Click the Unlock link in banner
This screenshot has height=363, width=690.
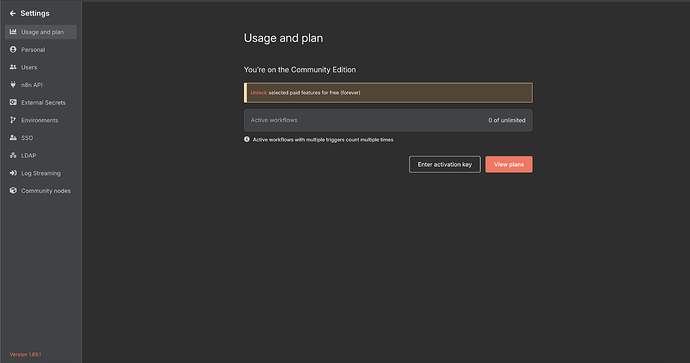[259, 93]
